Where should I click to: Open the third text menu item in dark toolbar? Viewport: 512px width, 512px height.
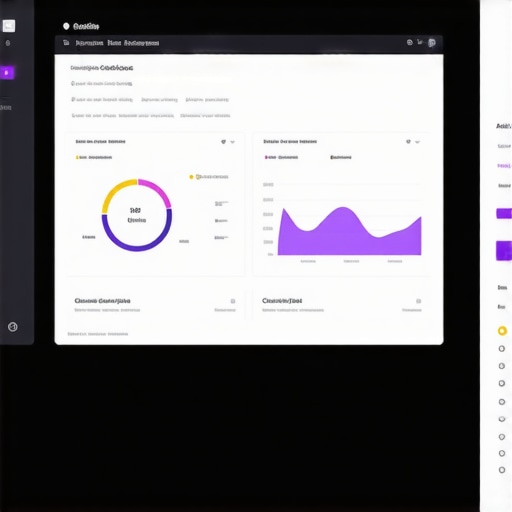click(141, 43)
